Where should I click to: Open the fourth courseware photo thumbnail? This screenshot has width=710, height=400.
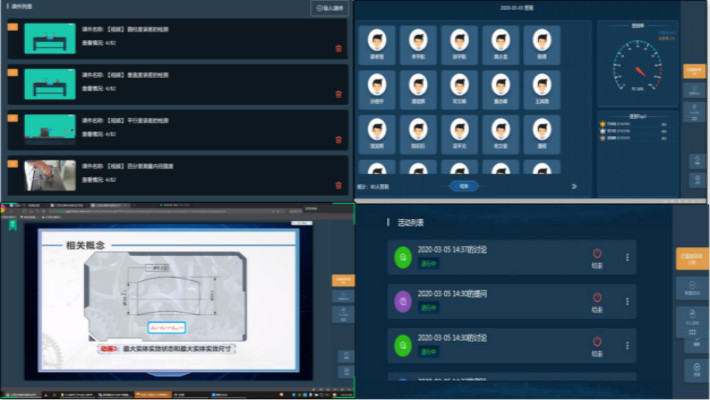[49, 175]
